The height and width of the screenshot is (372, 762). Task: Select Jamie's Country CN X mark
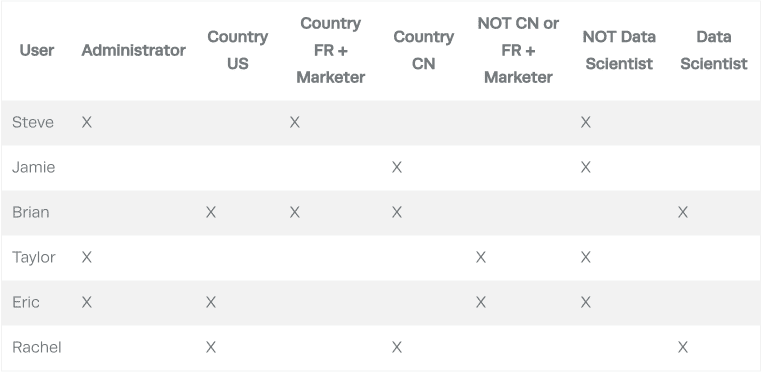click(x=397, y=167)
